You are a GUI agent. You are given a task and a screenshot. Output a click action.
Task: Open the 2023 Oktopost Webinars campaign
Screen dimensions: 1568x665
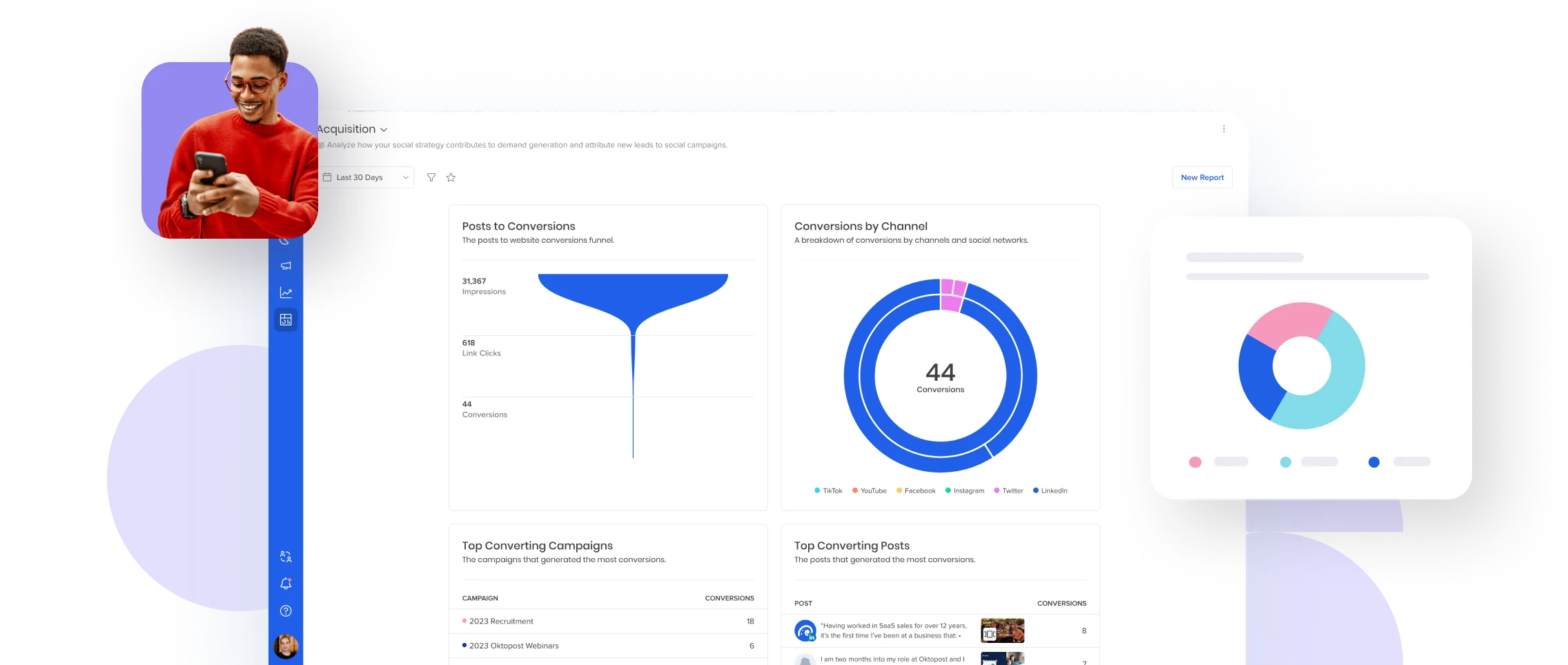point(513,646)
